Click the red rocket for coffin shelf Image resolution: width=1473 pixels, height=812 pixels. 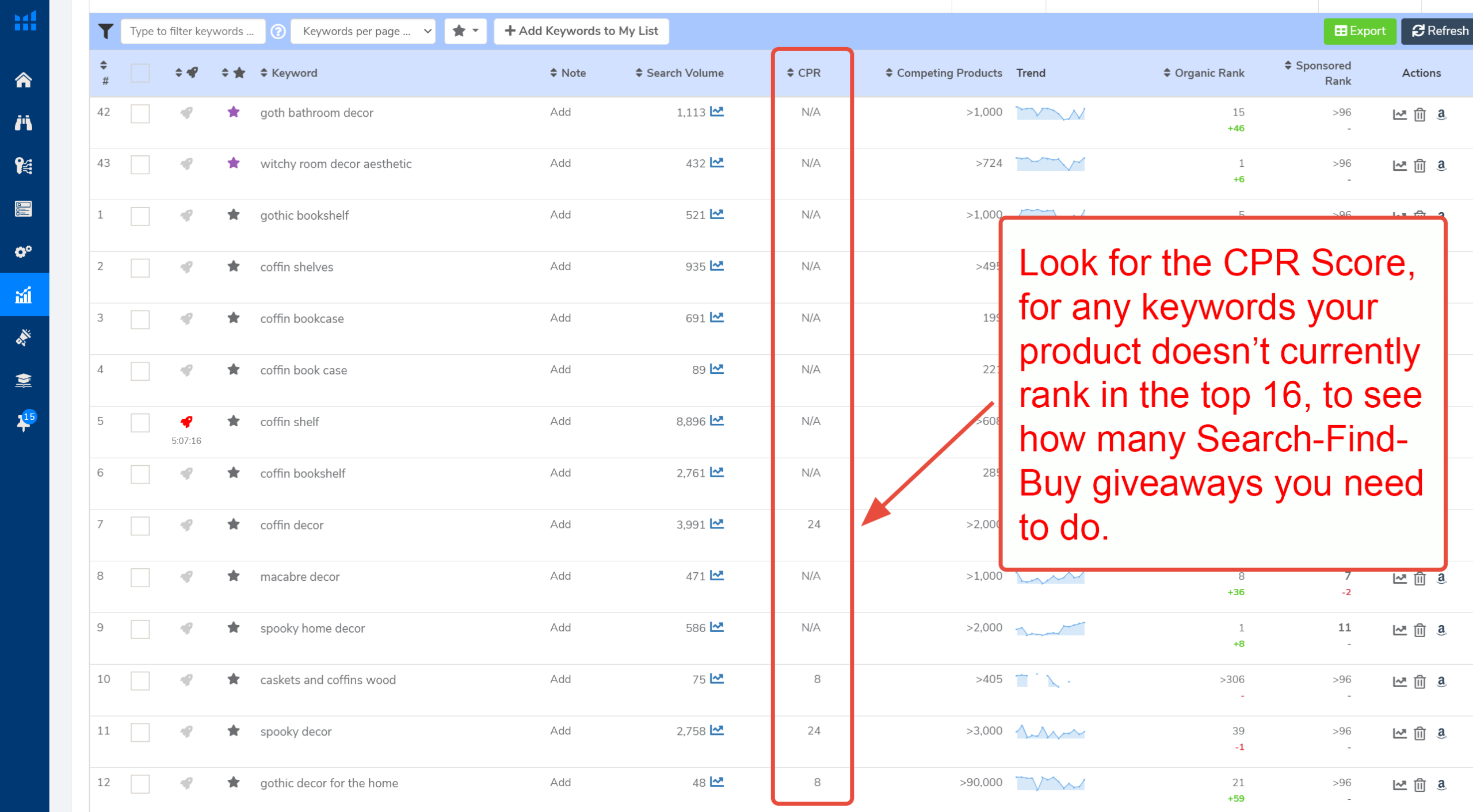pyautogui.click(x=186, y=422)
